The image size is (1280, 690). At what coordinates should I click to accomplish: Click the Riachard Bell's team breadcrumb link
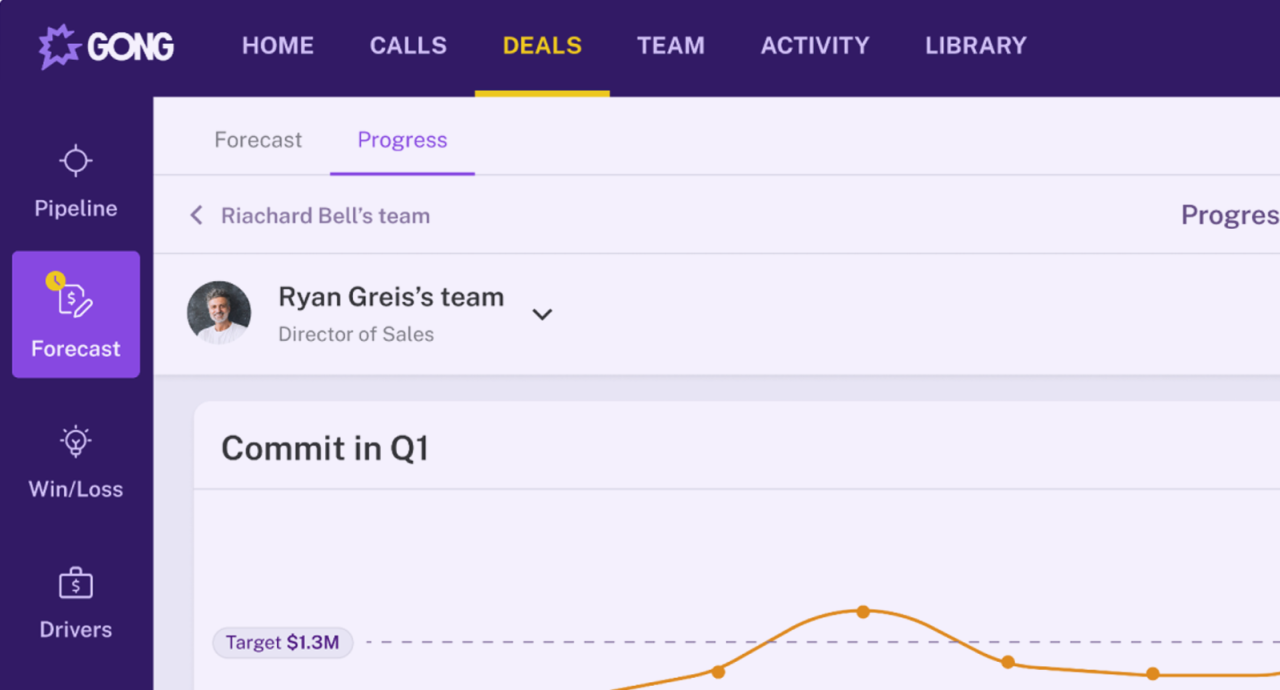pos(323,215)
